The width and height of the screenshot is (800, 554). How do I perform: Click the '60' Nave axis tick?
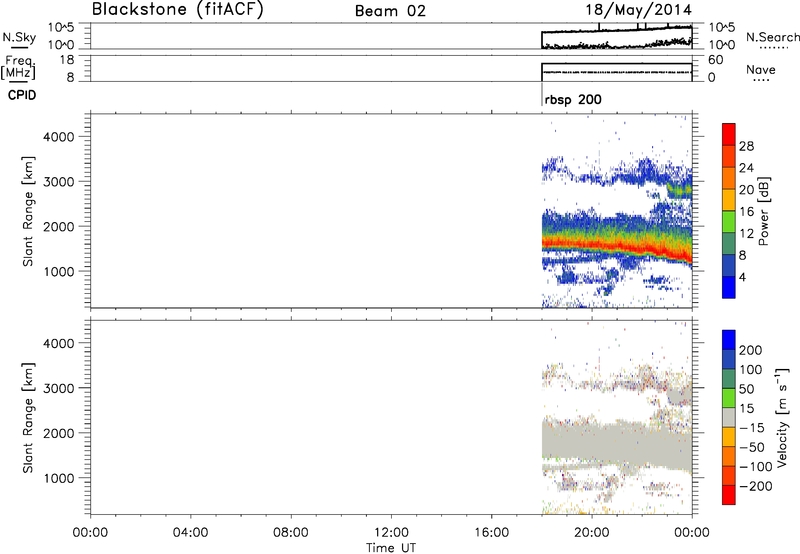(x=715, y=60)
